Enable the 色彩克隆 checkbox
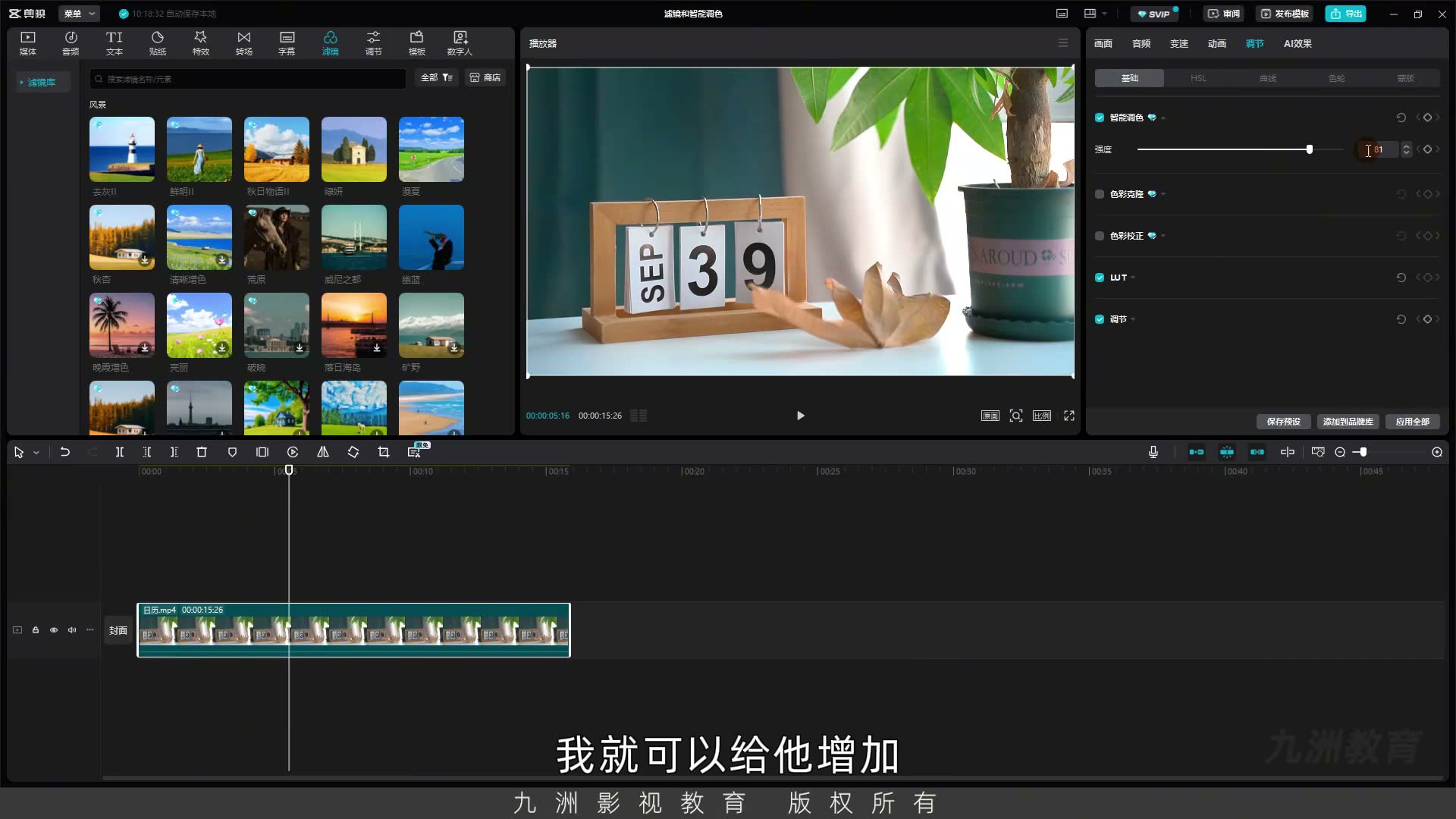The width and height of the screenshot is (1456, 819). [1100, 194]
